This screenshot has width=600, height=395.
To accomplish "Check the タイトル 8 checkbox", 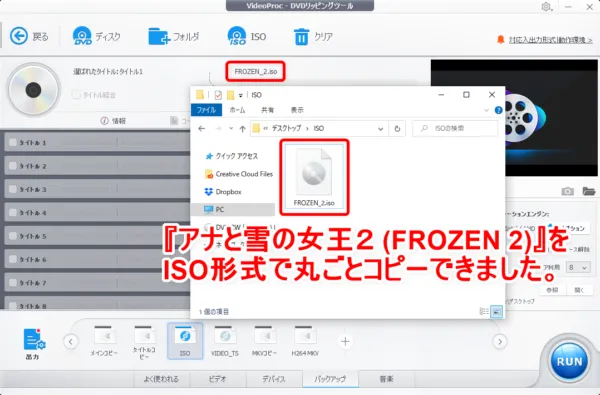I will (13, 305).
